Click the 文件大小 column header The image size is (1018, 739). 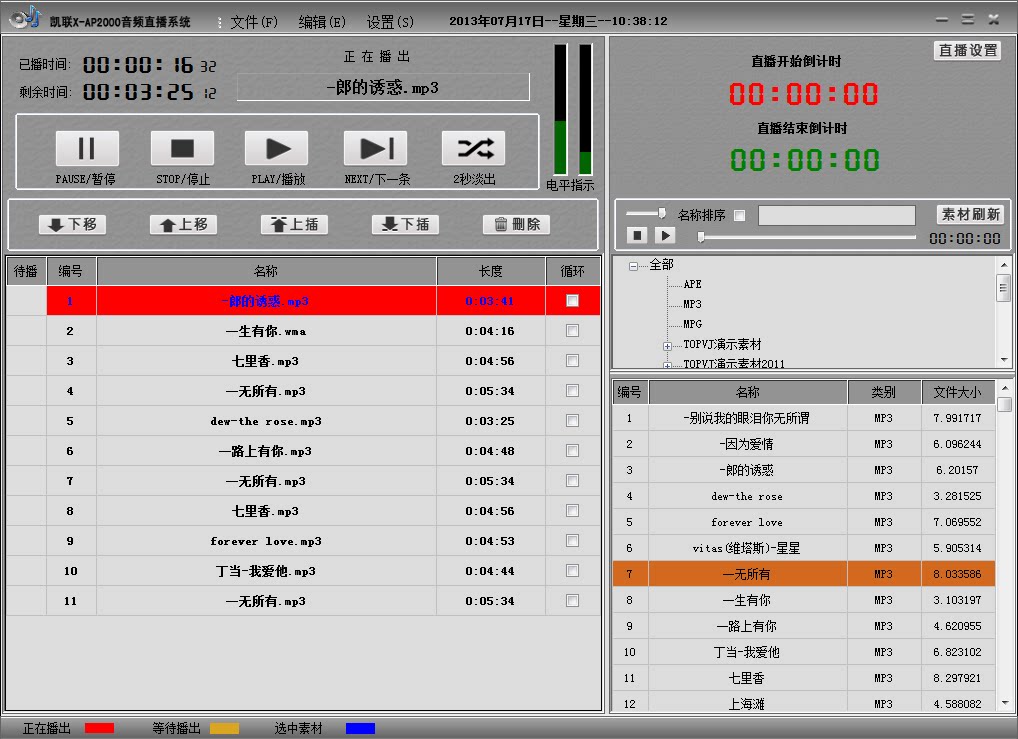point(958,392)
